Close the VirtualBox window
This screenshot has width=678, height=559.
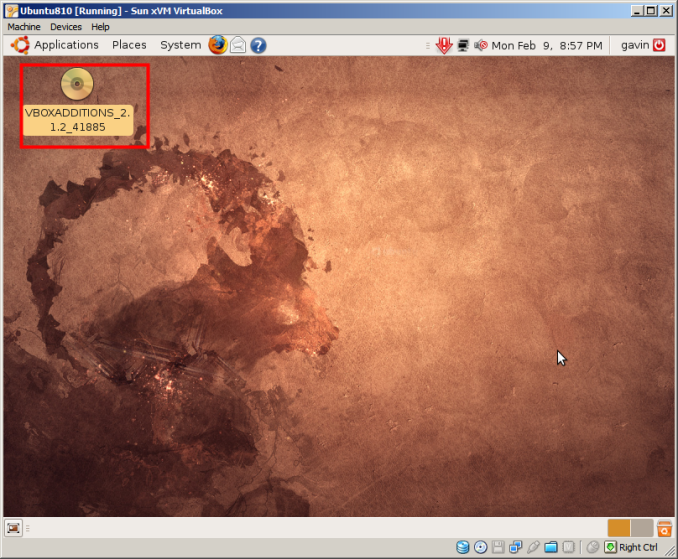pos(666,11)
